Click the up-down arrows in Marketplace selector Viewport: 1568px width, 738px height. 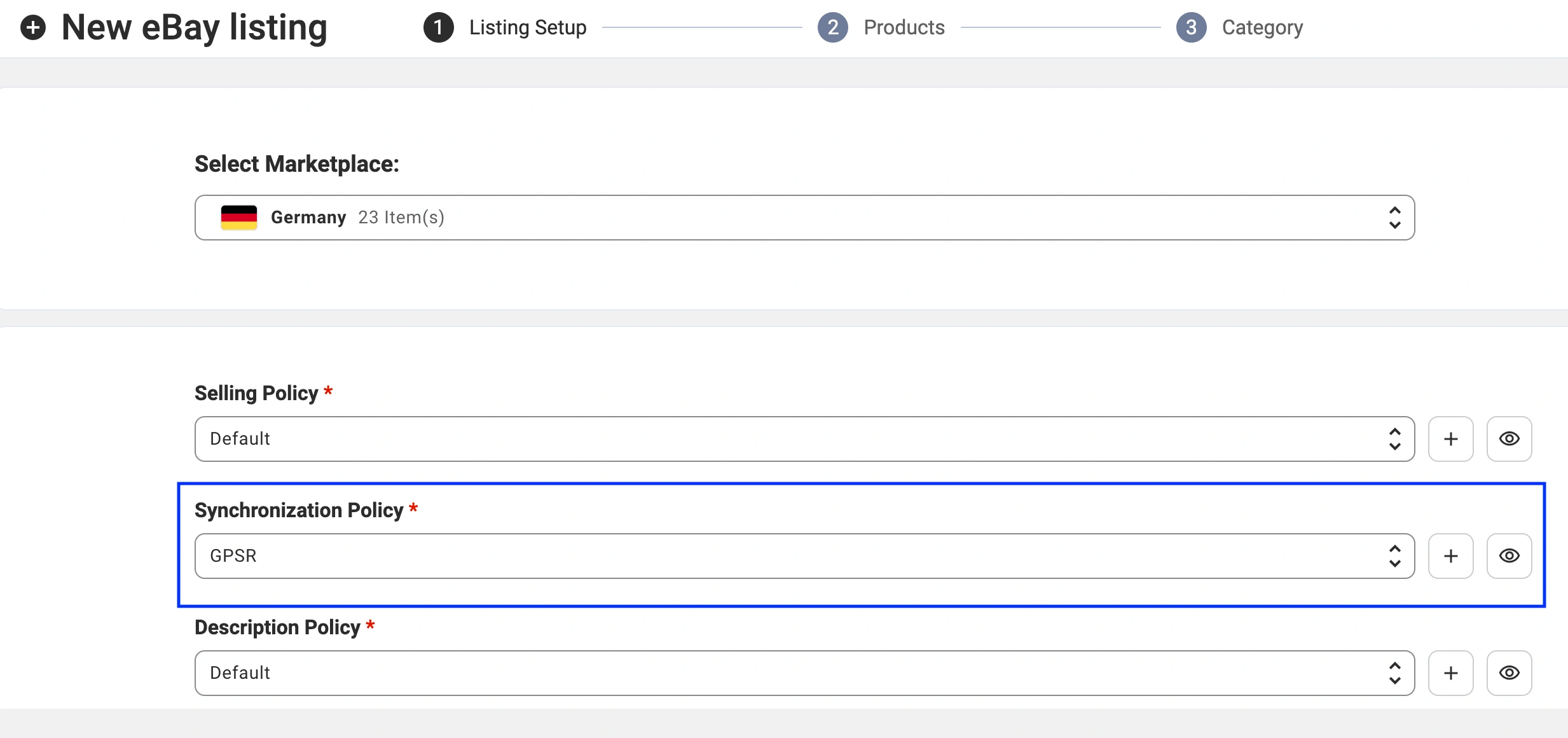(x=1395, y=218)
